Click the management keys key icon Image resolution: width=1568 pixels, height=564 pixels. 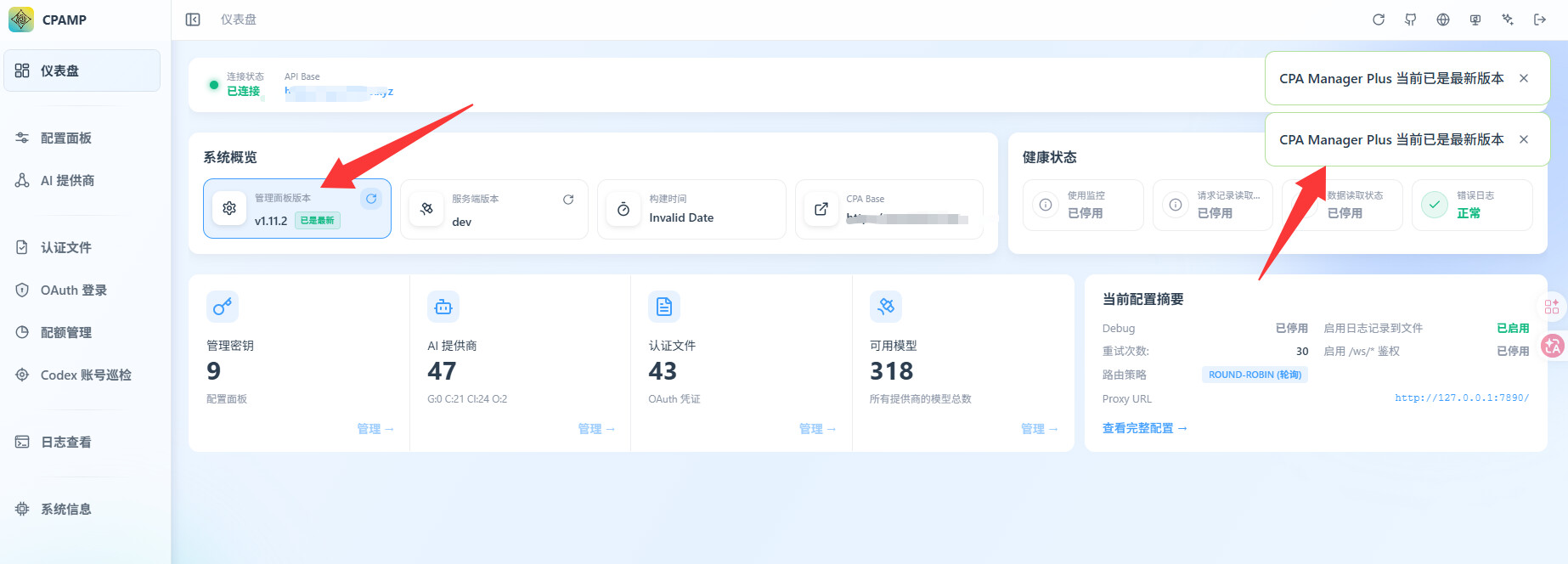click(223, 307)
